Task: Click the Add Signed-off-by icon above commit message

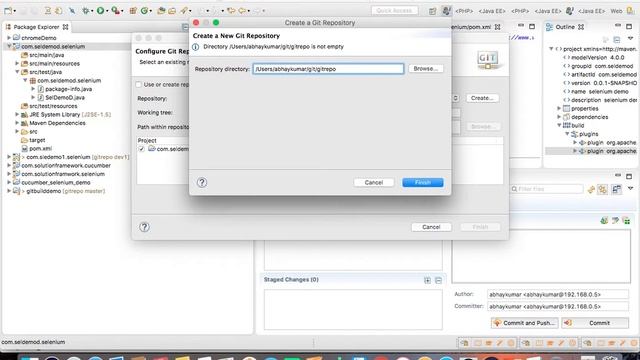Action: pyautogui.click(x=615, y=221)
